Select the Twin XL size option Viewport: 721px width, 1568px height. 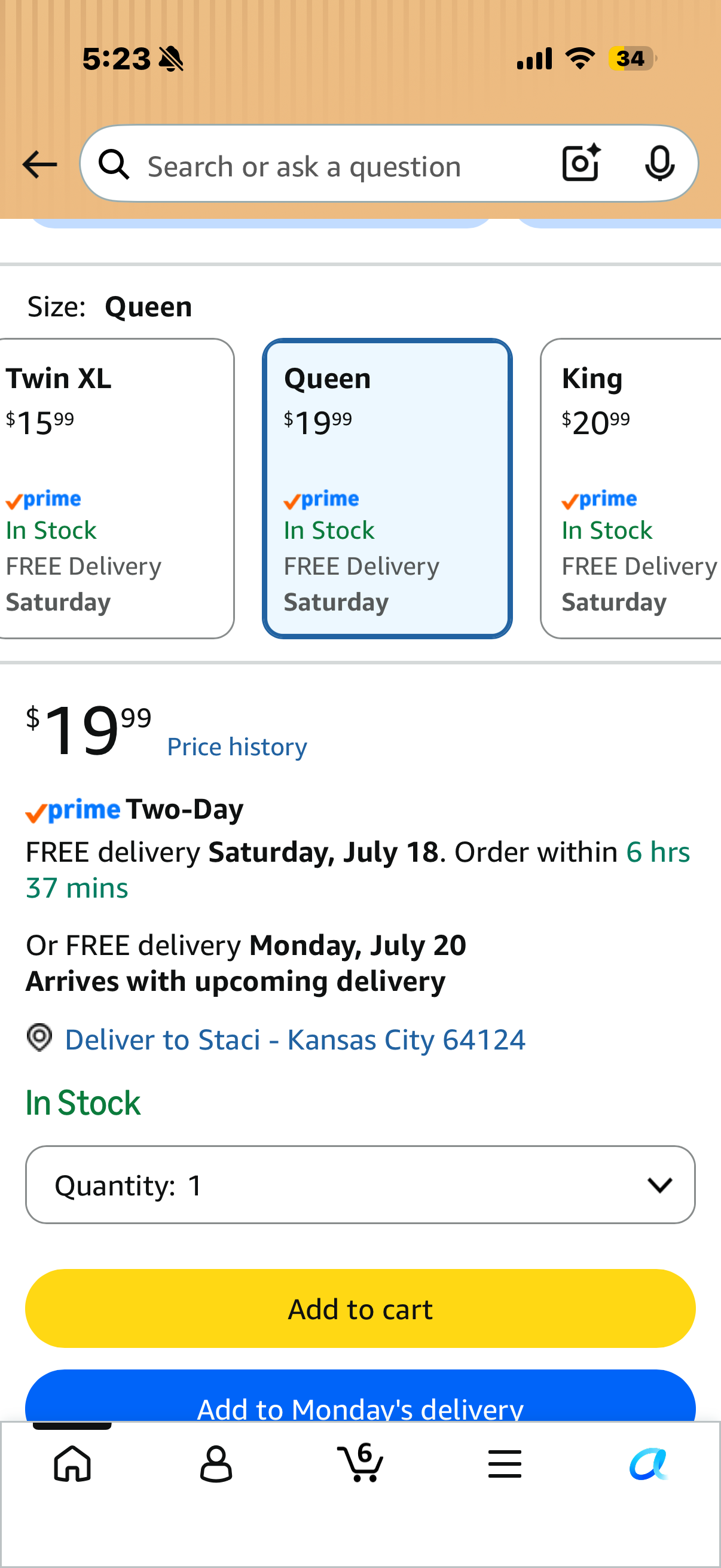click(x=115, y=488)
